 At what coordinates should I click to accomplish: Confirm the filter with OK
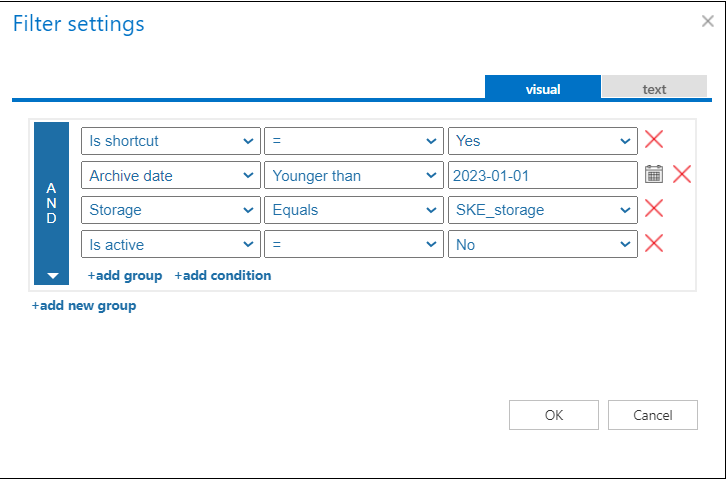pyautogui.click(x=554, y=415)
